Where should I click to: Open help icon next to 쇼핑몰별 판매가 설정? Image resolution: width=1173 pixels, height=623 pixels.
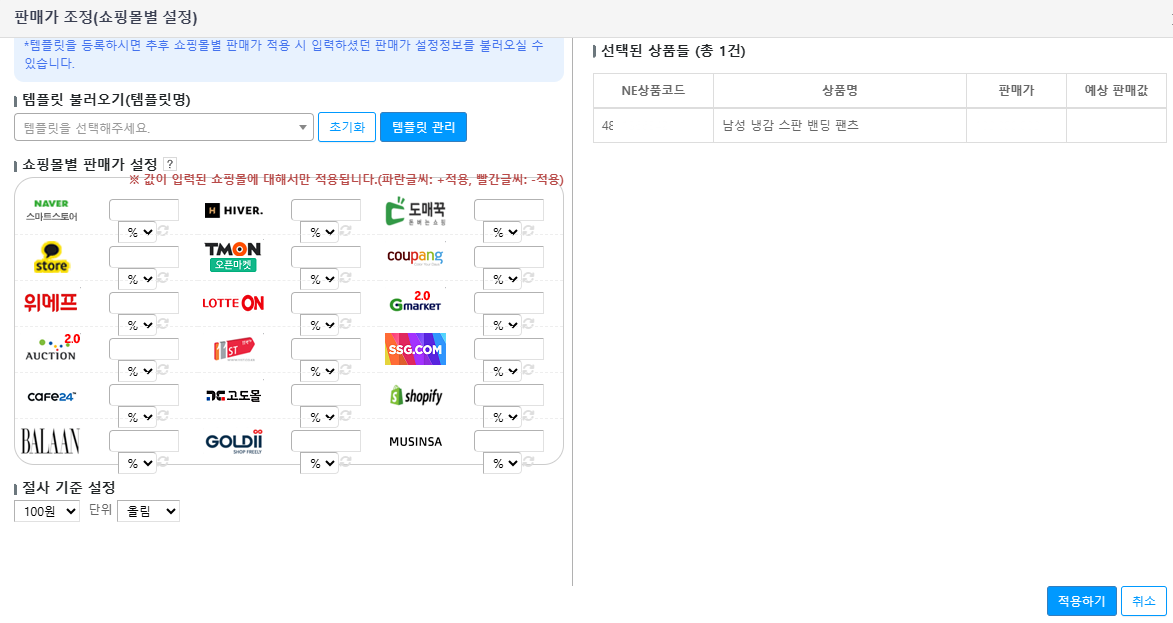(x=170, y=165)
